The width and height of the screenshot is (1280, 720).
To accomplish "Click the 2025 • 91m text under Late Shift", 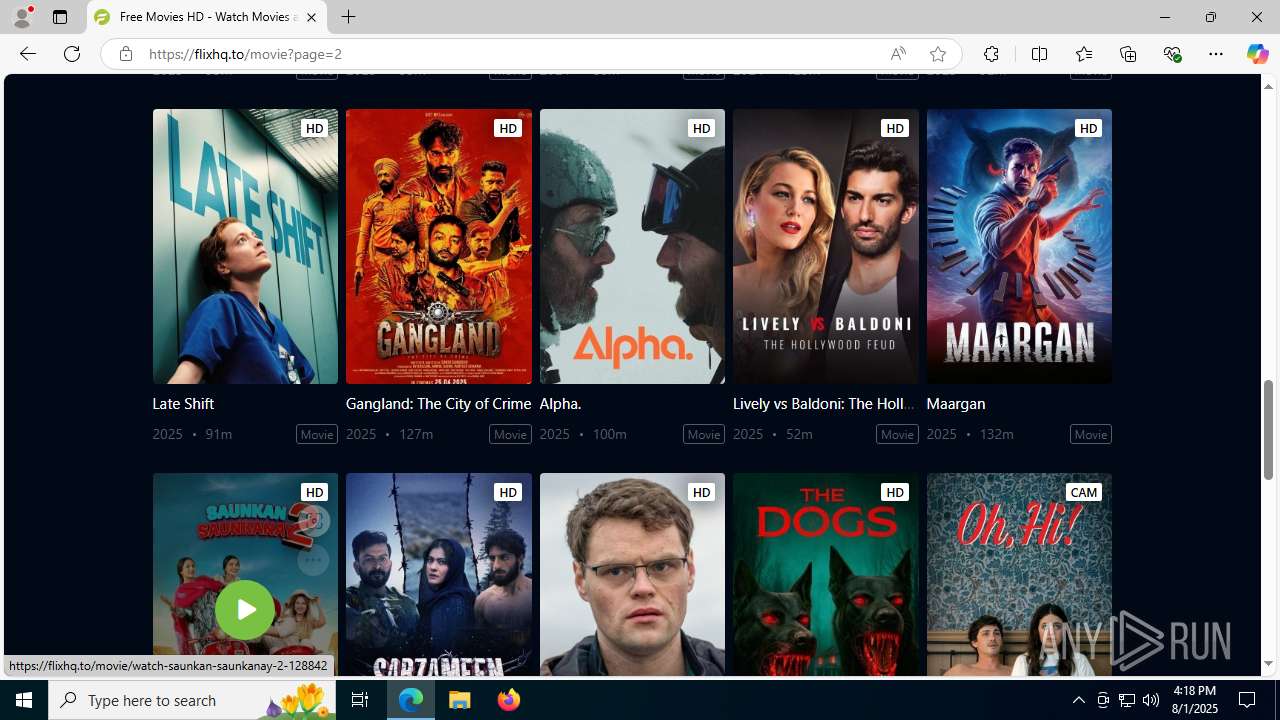I will 192,434.
